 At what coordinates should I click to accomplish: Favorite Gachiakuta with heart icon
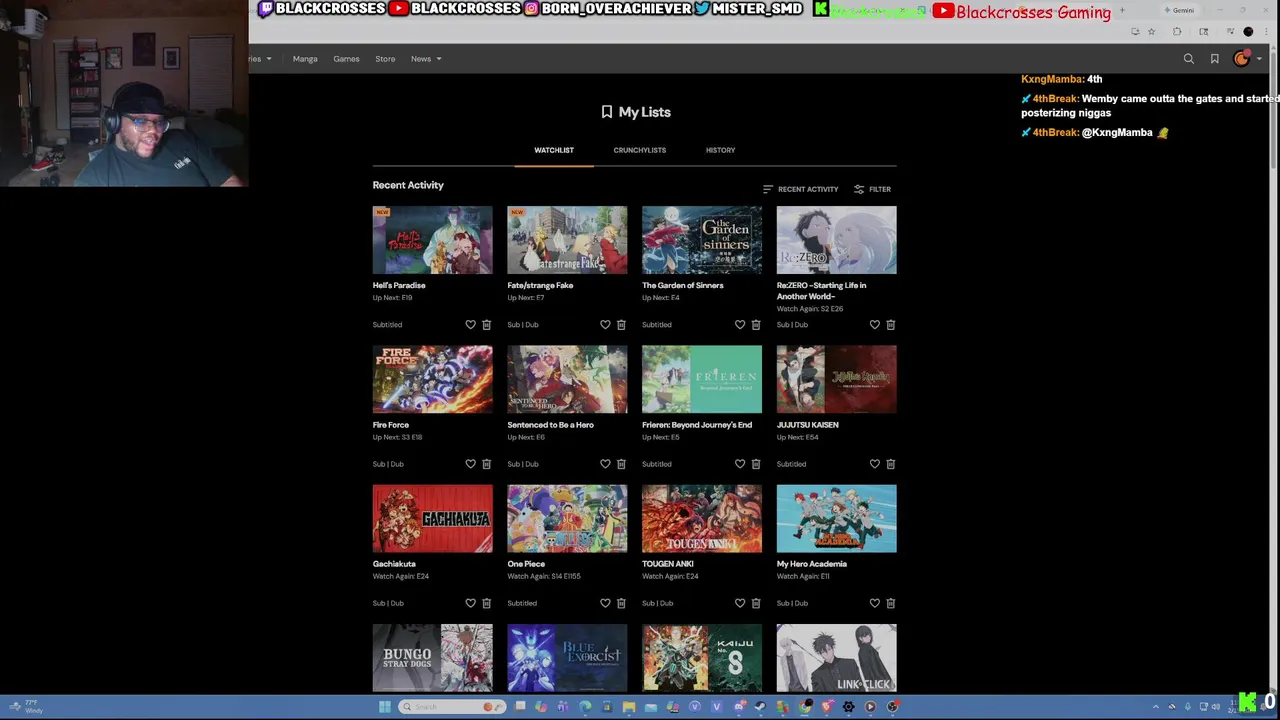pos(470,603)
